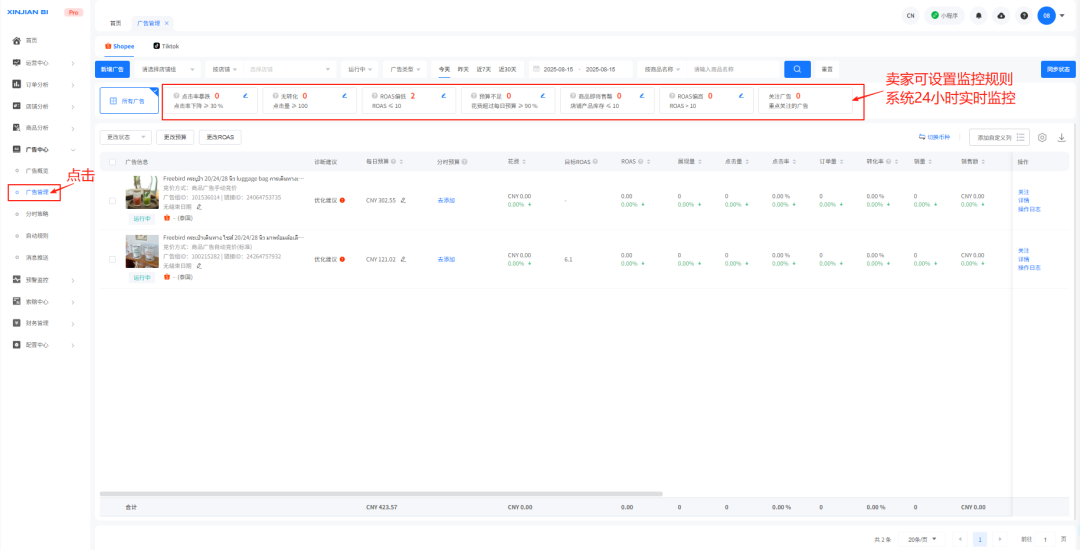Click the 每日预算 column sort icon

[x=401, y=162]
